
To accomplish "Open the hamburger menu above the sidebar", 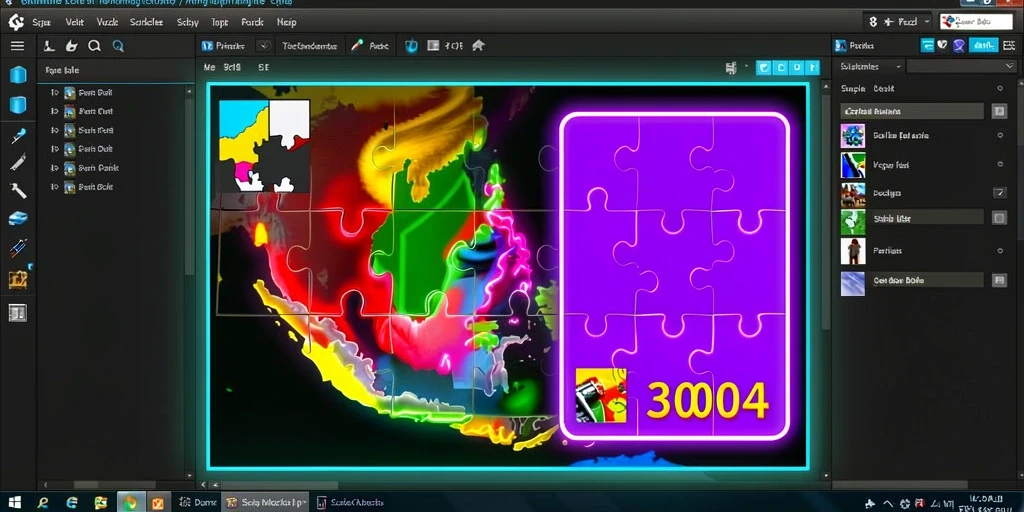I will 17,46.
